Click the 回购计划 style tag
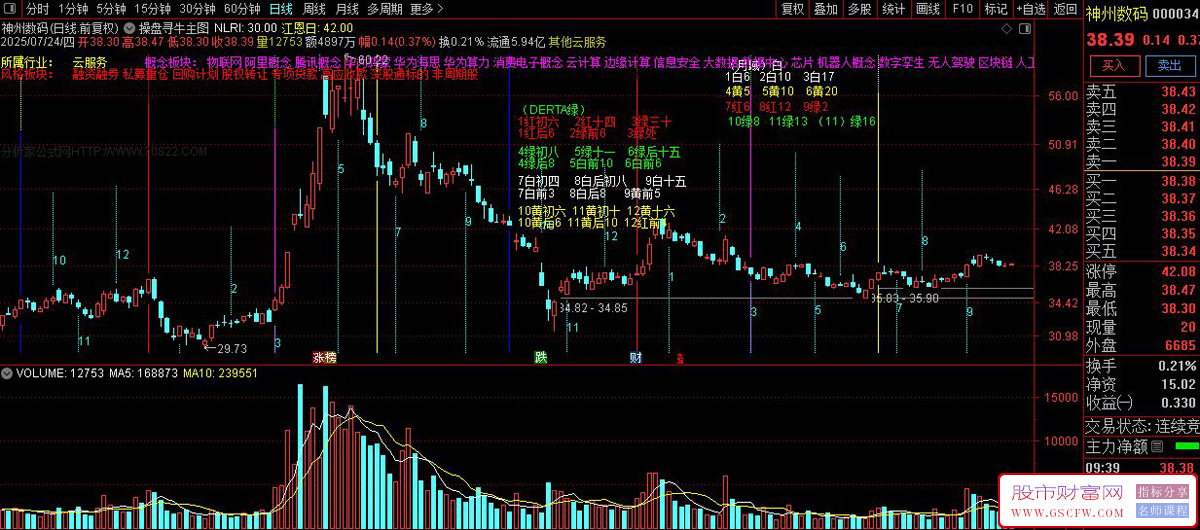 (x=194, y=74)
